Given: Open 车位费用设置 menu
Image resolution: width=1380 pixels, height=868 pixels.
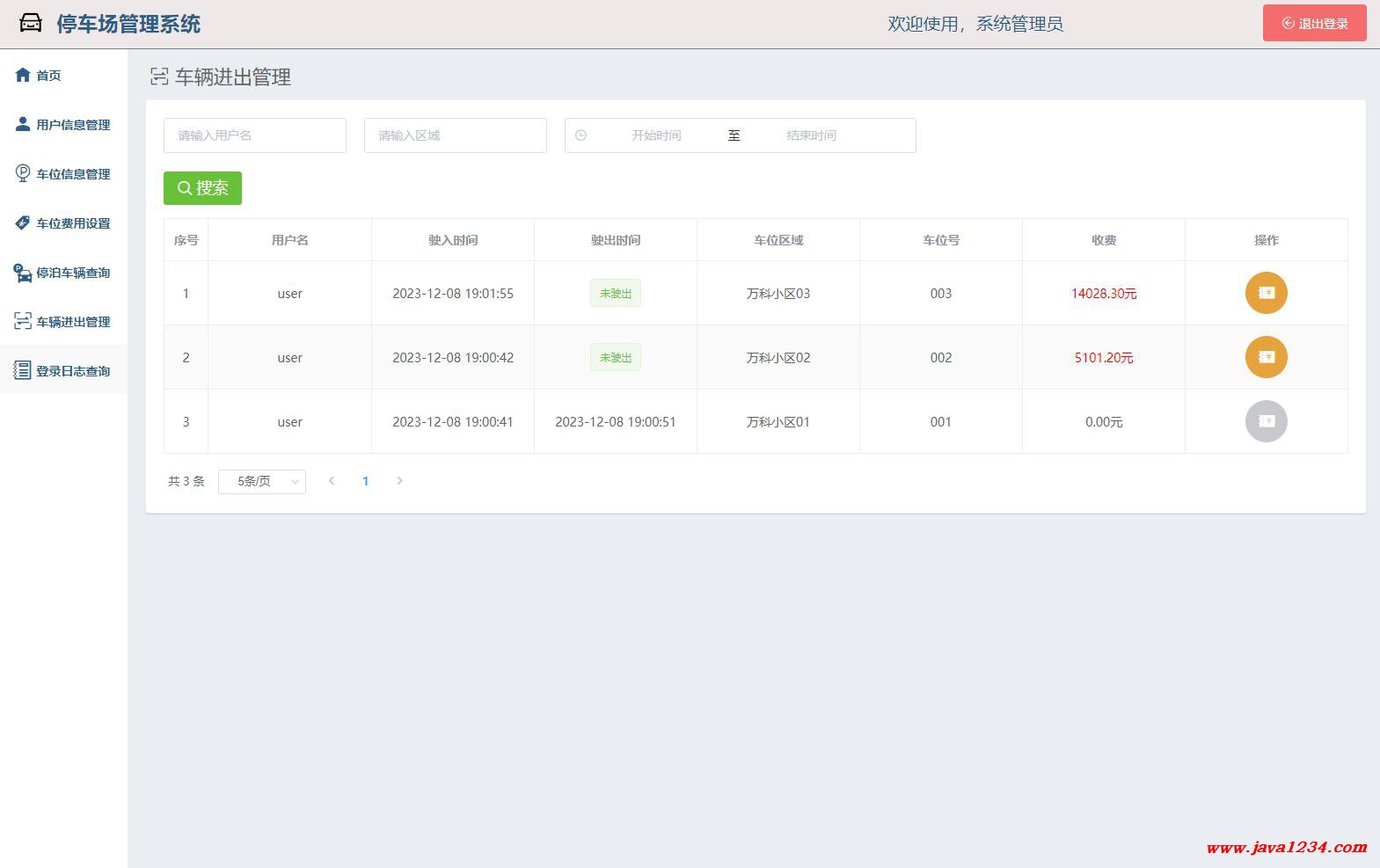Looking at the screenshot, I should point(63,223).
